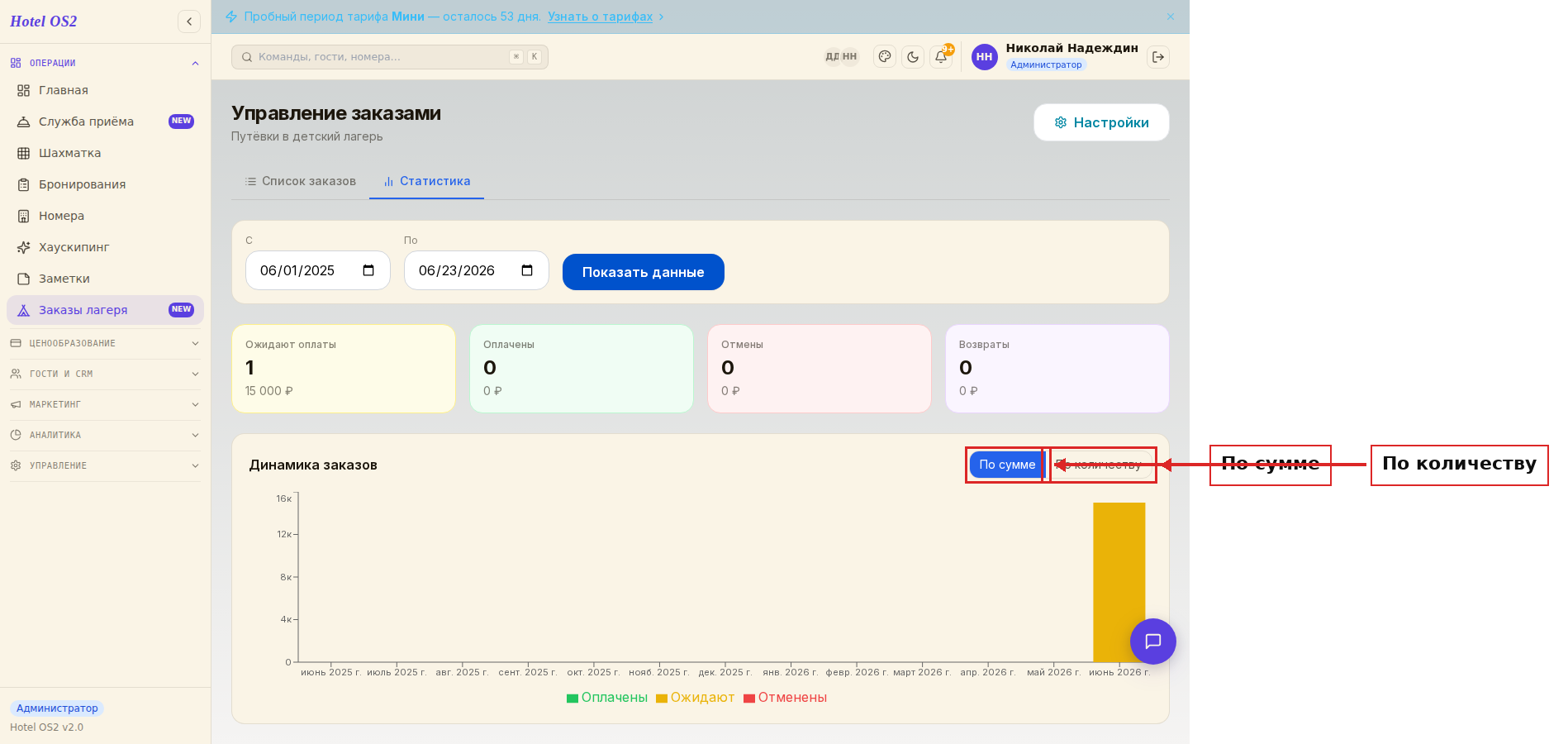1568x744 pixels.
Task: Click the Показать данные button
Action: point(644,272)
